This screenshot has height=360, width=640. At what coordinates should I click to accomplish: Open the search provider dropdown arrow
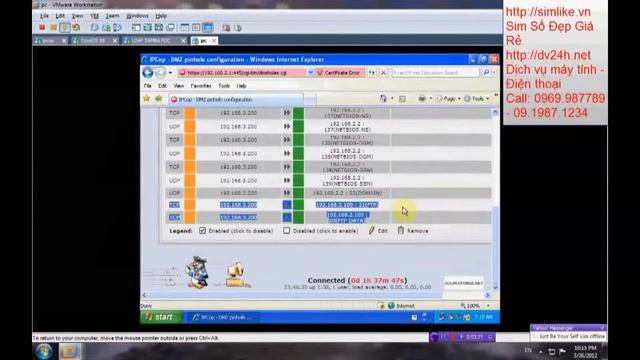pos(494,73)
